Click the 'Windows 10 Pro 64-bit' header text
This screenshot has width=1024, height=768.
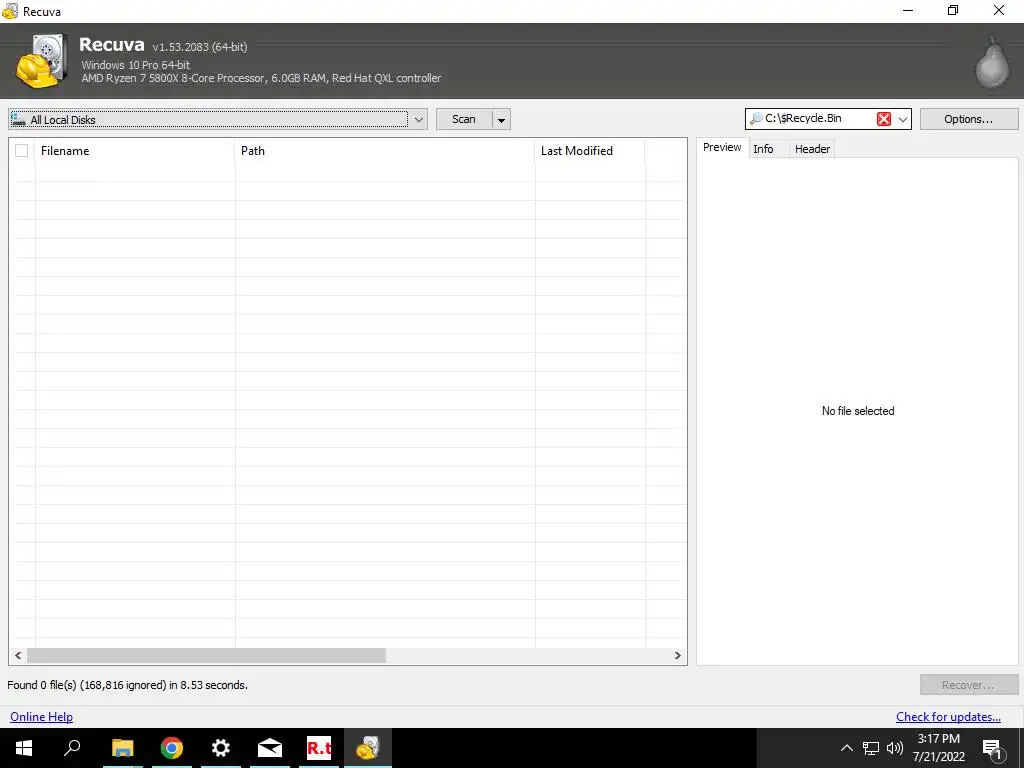pyautogui.click(x=136, y=65)
